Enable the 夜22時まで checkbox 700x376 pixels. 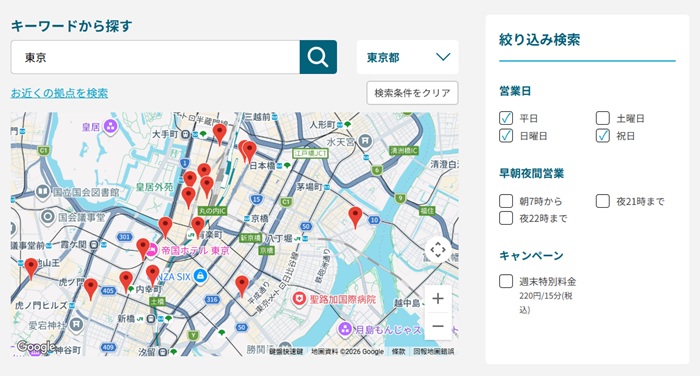tap(506, 218)
